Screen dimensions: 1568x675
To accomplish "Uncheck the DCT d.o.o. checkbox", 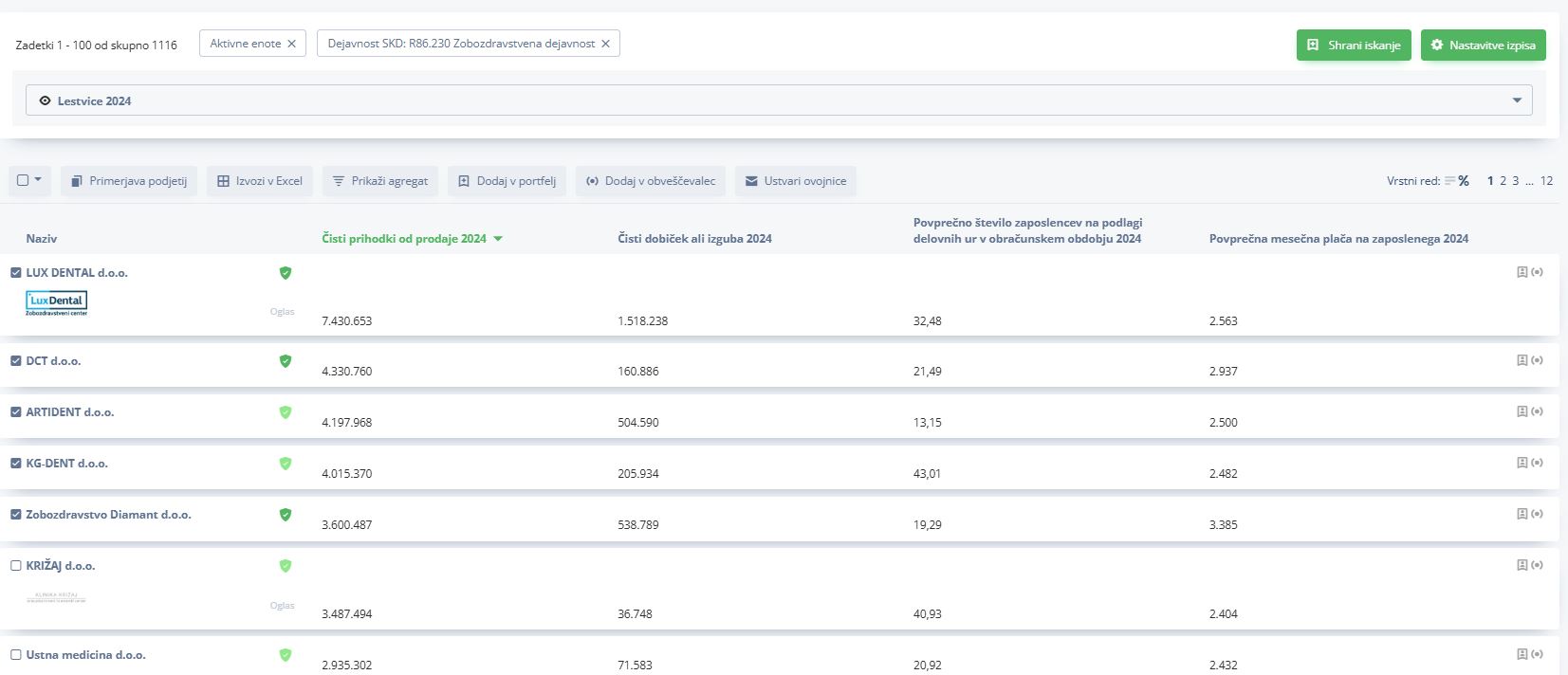I will click(15, 361).
